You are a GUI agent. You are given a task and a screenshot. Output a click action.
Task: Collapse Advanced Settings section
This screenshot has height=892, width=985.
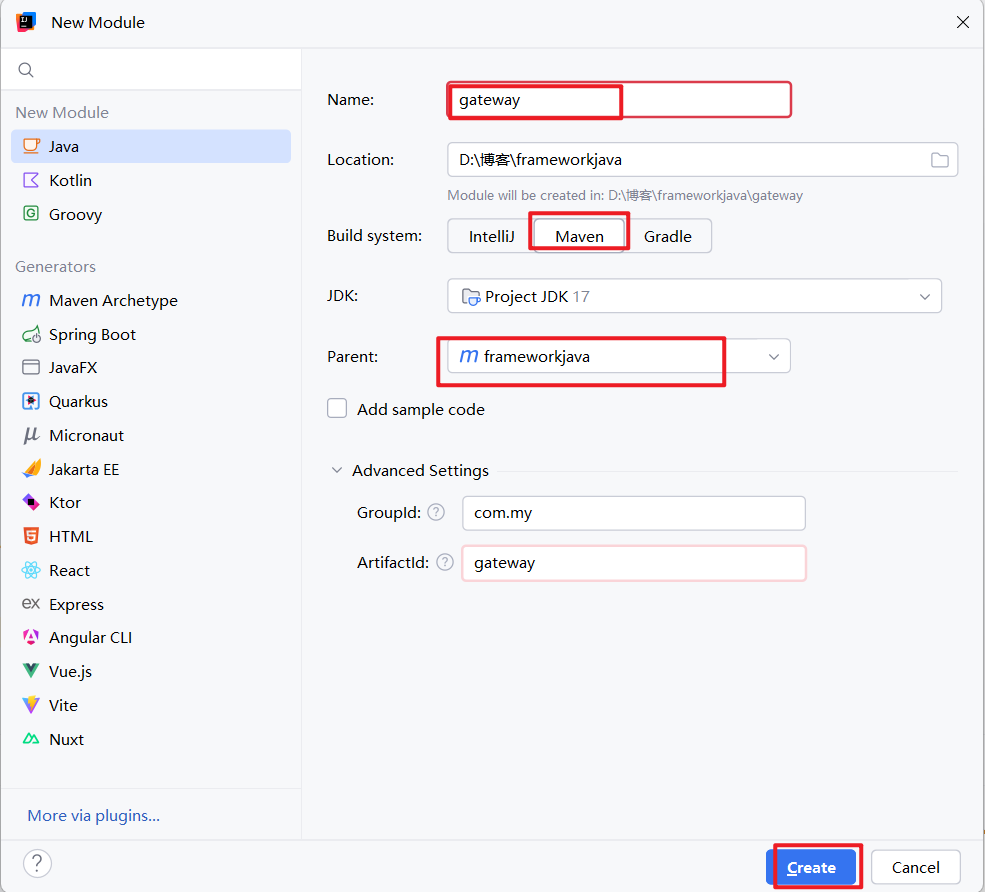click(x=337, y=470)
